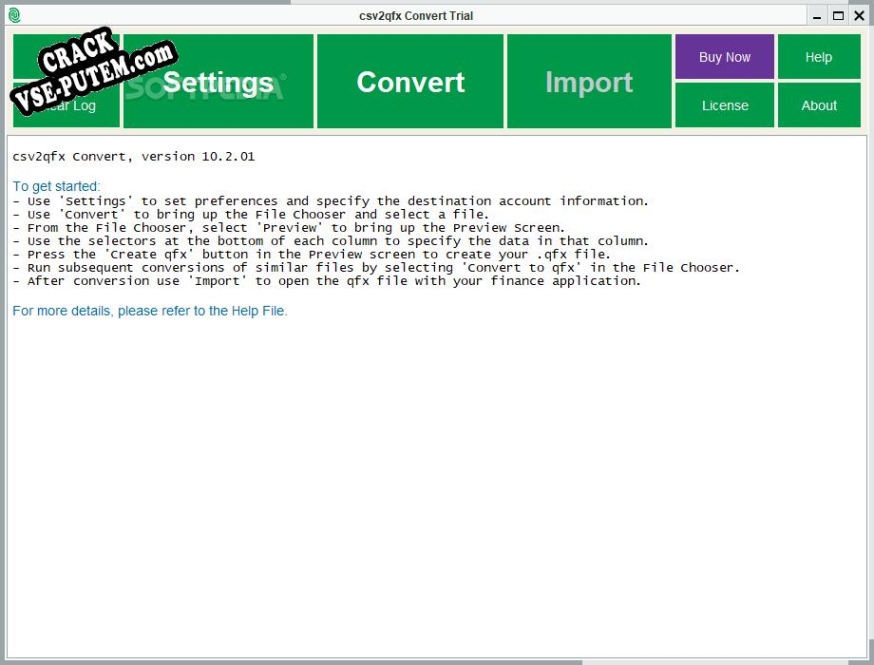Click the horizontal scrollbar along window bottom

437,662
